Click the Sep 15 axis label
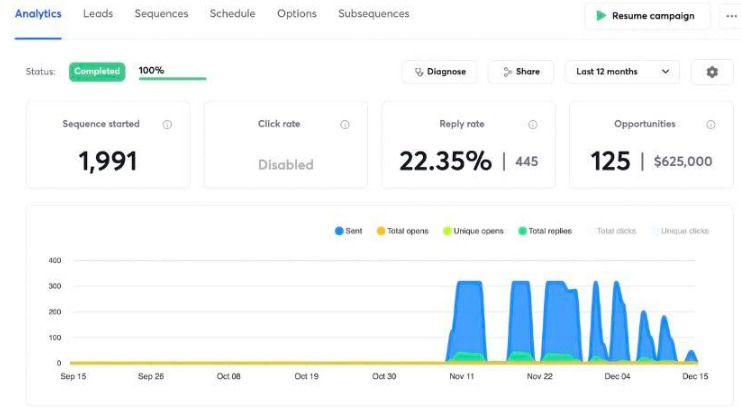Image resolution: width=741 pixels, height=411 pixels. 73,377
